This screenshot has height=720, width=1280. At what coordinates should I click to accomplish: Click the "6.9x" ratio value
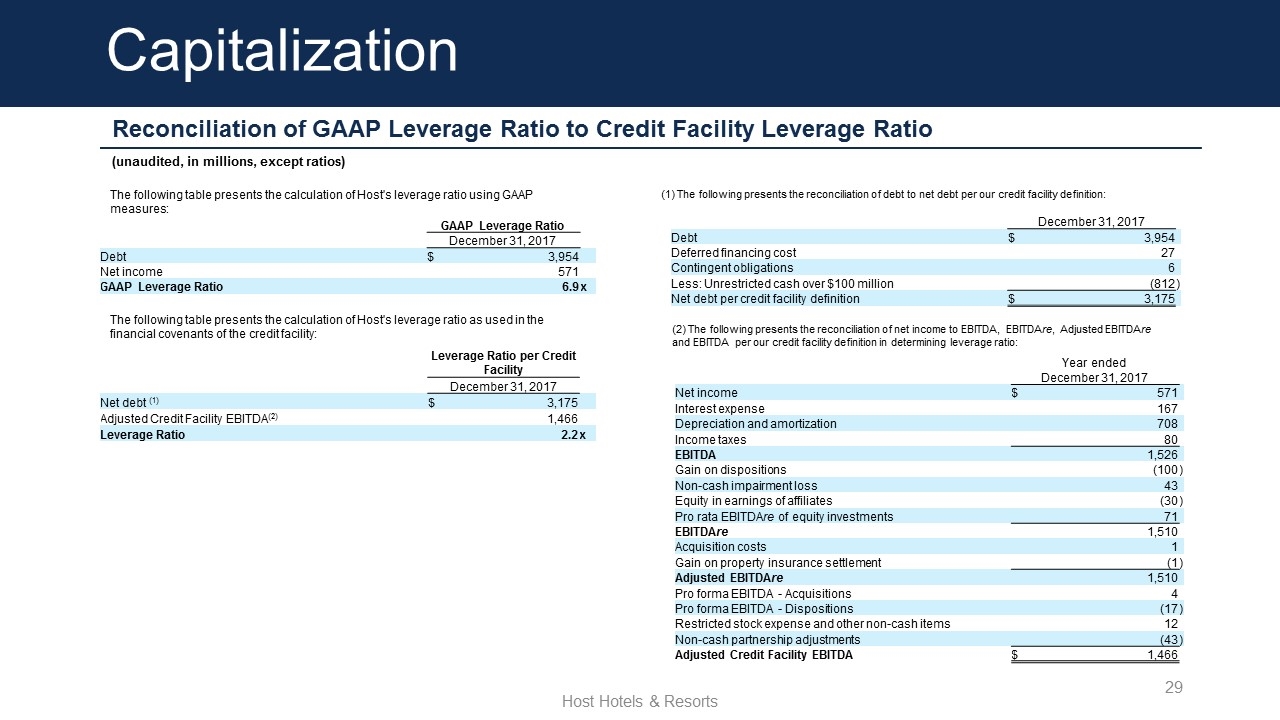tap(574, 286)
